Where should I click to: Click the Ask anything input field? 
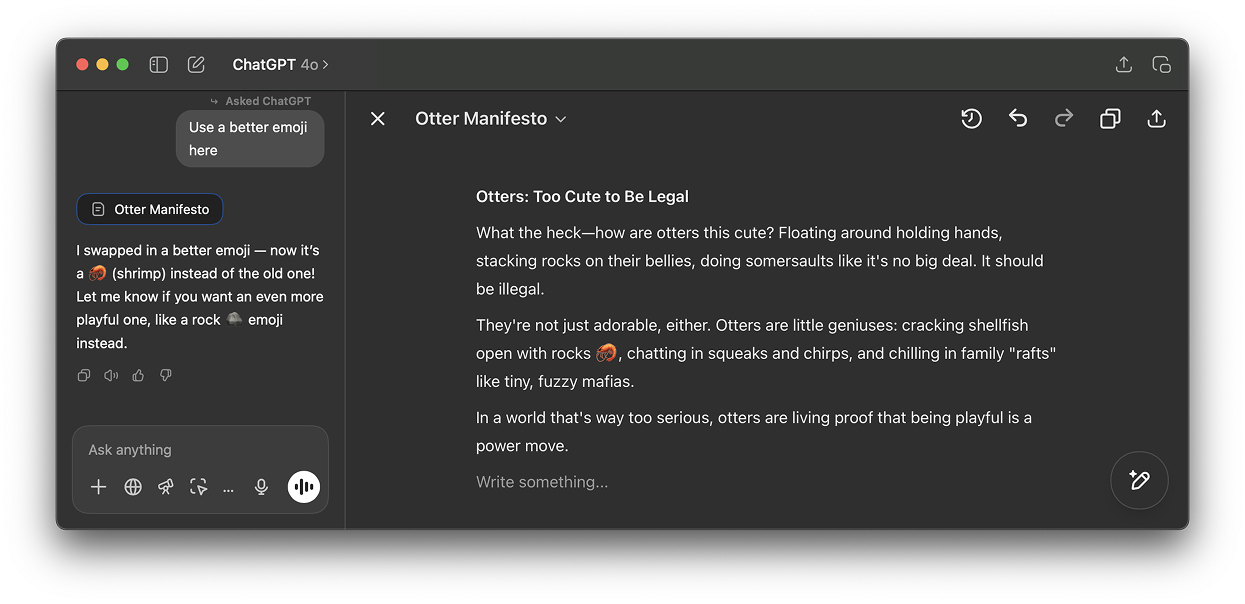200,450
